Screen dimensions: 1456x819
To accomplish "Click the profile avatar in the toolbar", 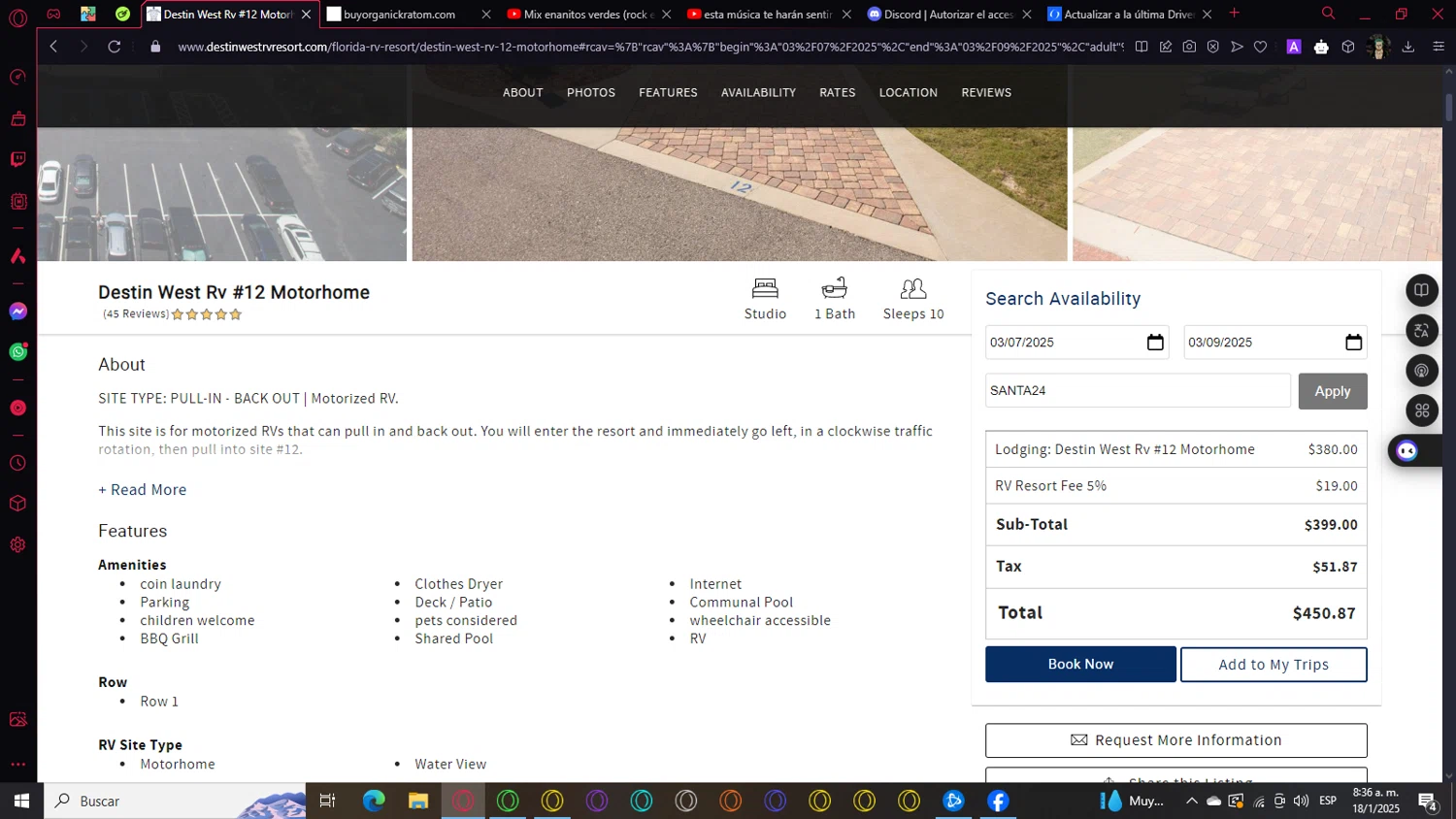I will click(1378, 47).
